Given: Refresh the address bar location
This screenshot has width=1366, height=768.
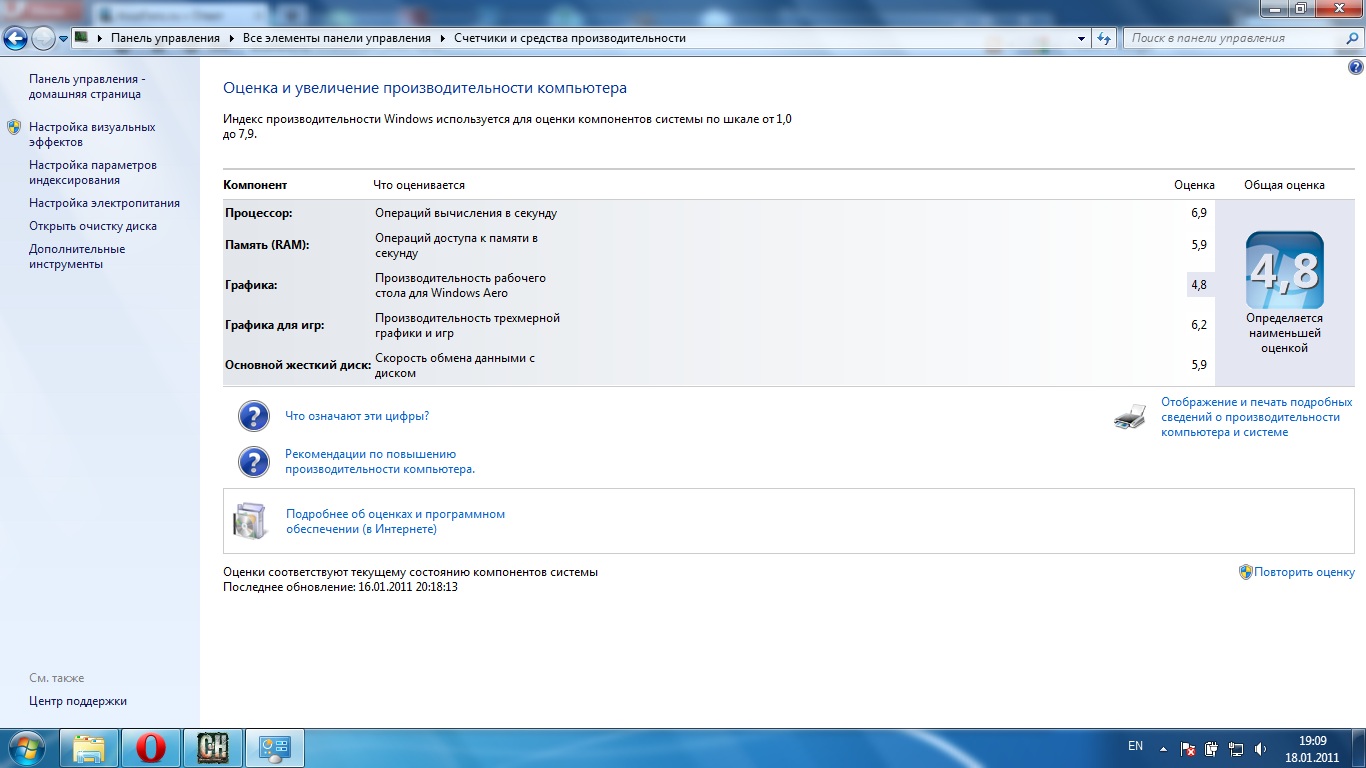Looking at the screenshot, I should 1104,38.
